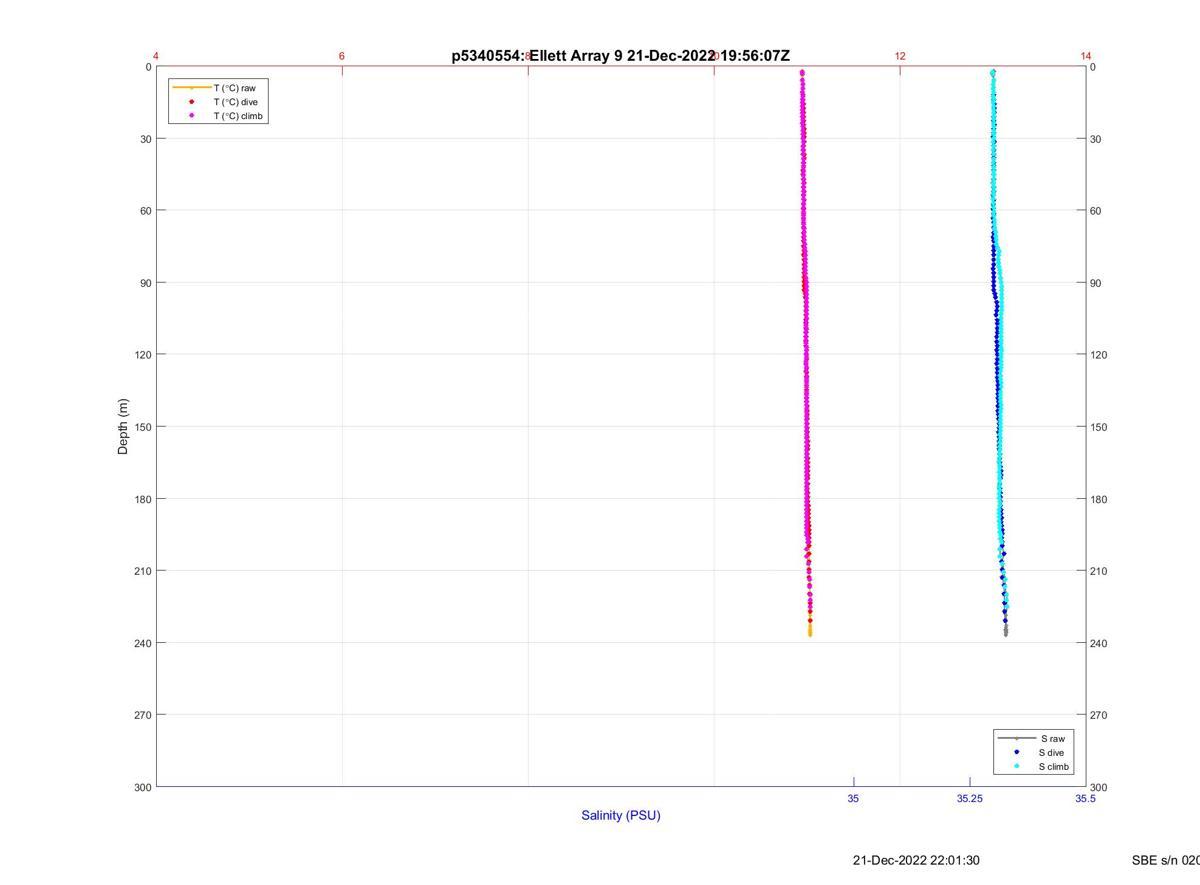1200x885 pixels.
Task: Click the '35.25' salinity tick label
Action: click(x=969, y=799)
